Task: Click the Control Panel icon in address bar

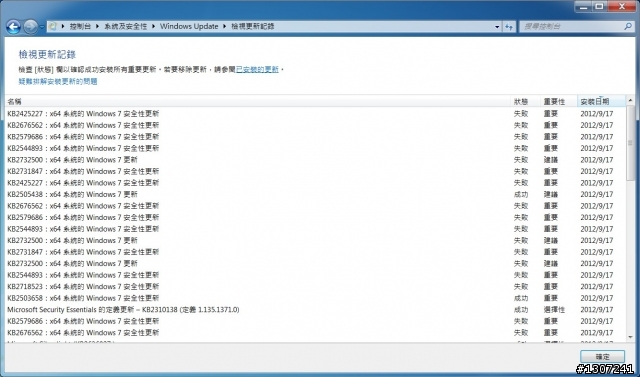Action: (53, 27)
